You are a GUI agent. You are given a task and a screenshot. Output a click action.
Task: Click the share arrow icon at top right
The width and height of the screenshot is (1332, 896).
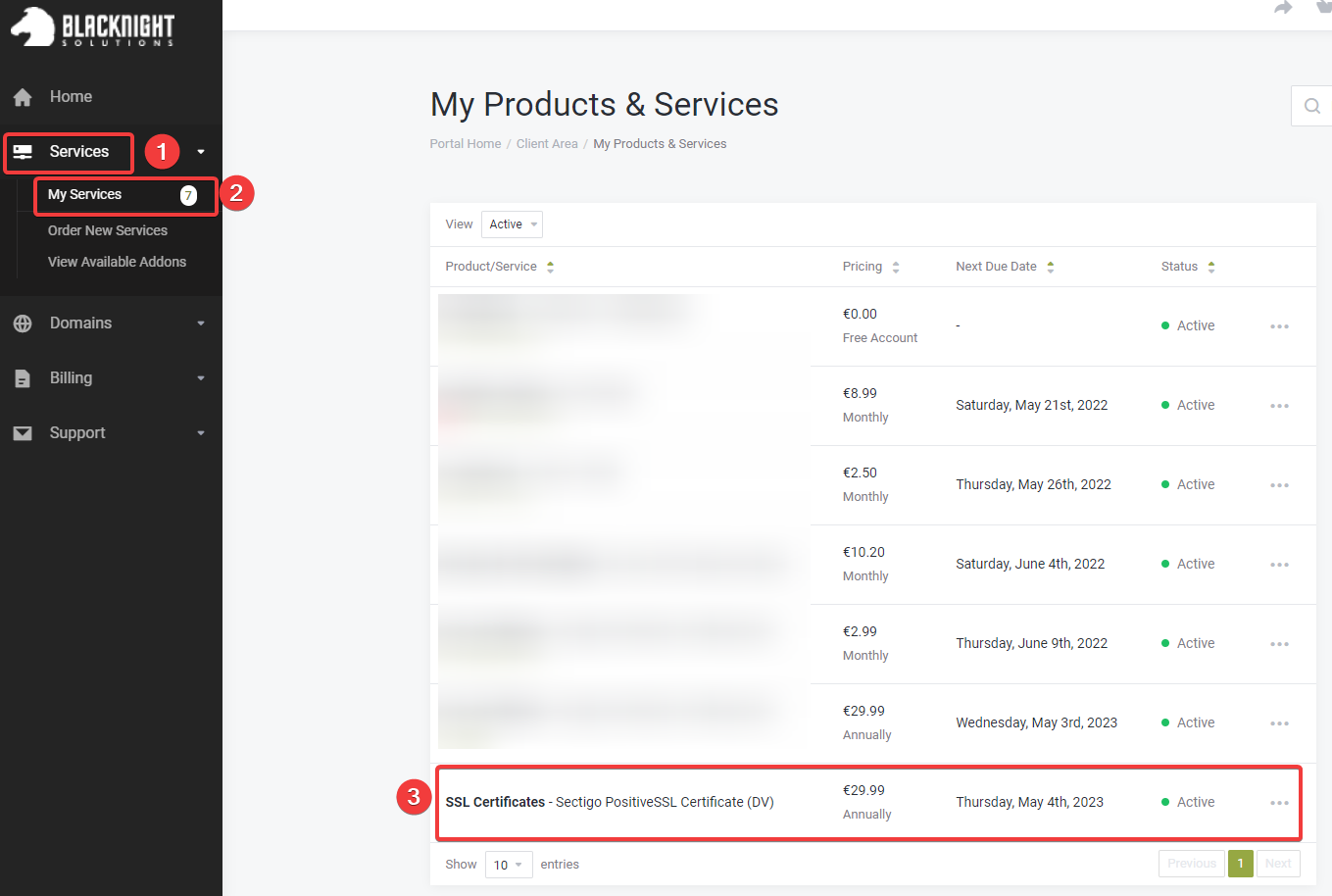point(1283,8)
